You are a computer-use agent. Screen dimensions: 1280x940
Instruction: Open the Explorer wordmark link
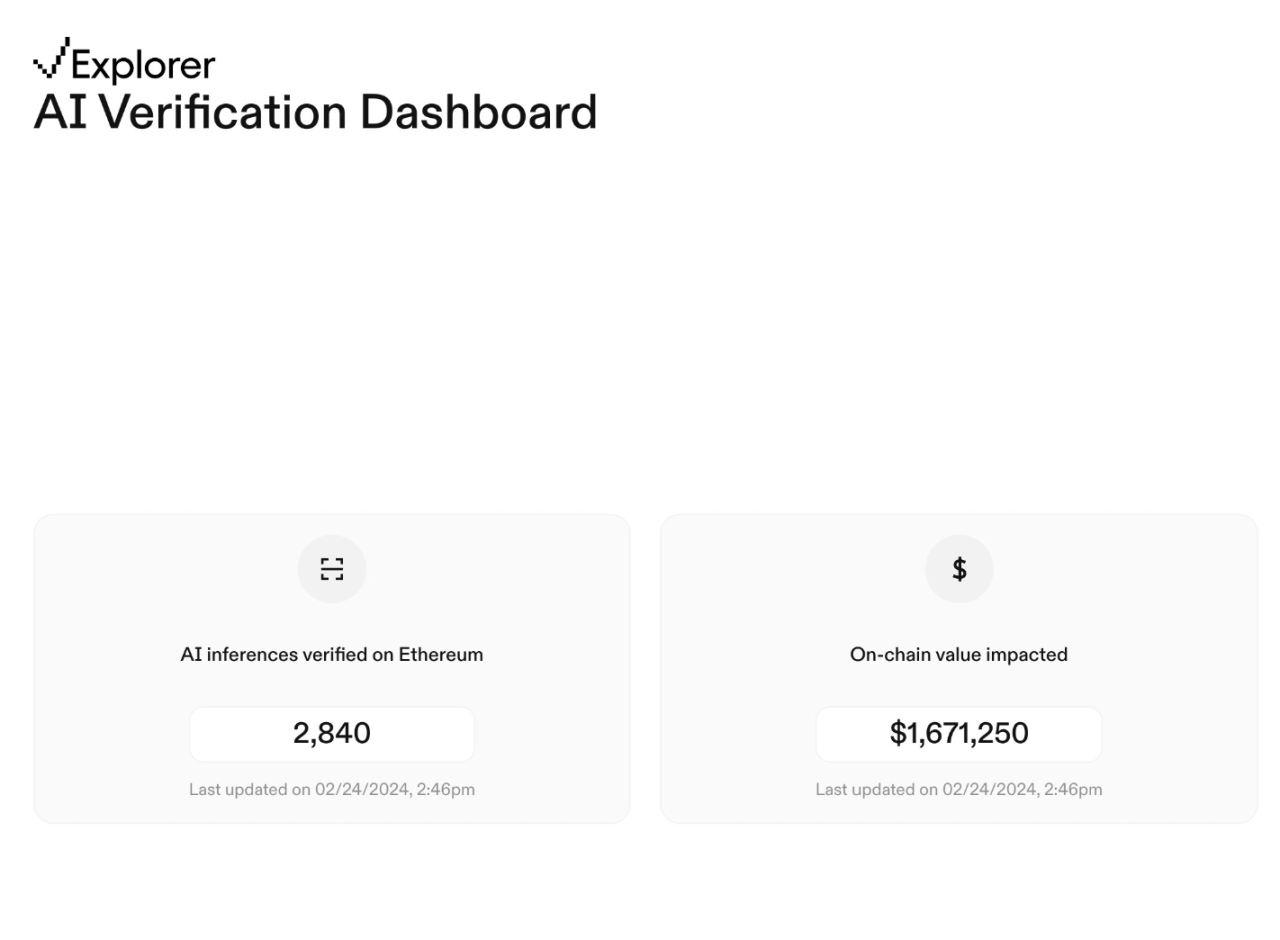point(143,66)
